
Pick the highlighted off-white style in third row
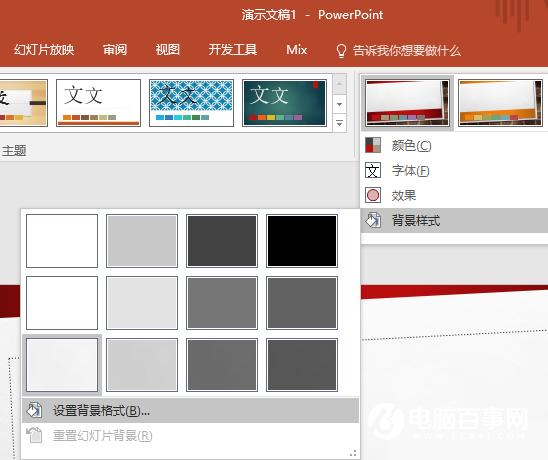62,365
